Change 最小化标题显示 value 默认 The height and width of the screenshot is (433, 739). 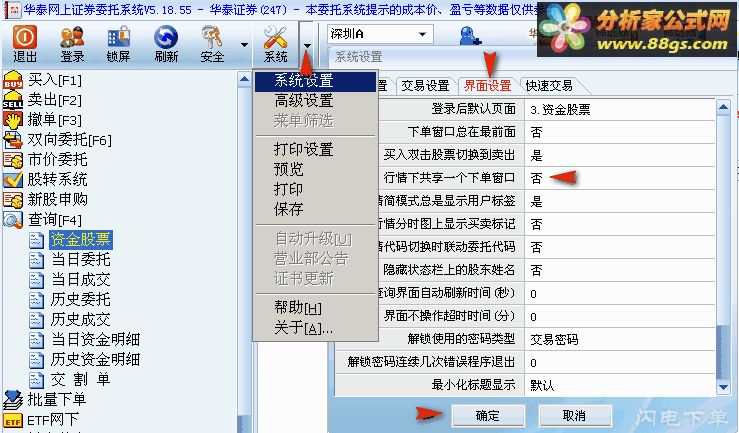[x=620, y=385]
